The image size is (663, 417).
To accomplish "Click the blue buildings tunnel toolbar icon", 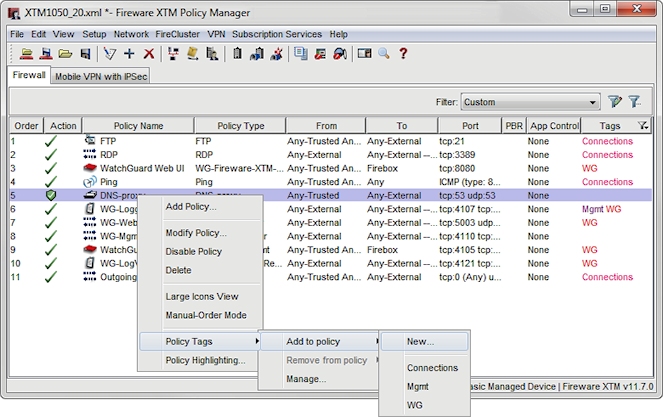I will [257, 54].
